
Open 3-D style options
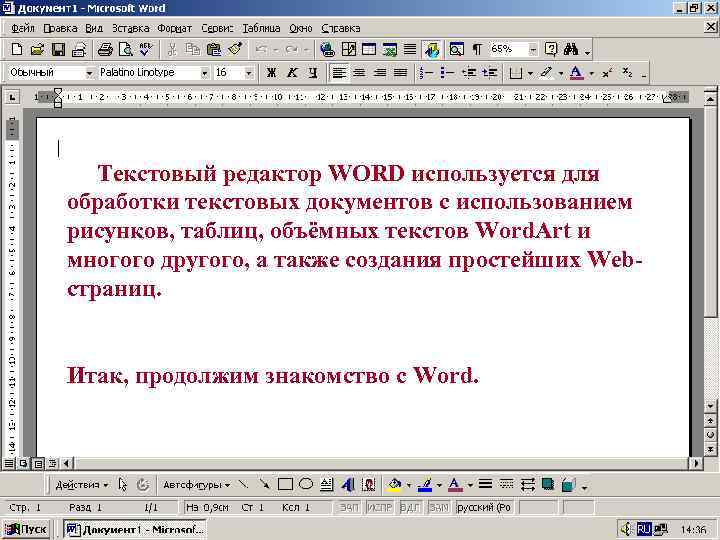(568, 484)
